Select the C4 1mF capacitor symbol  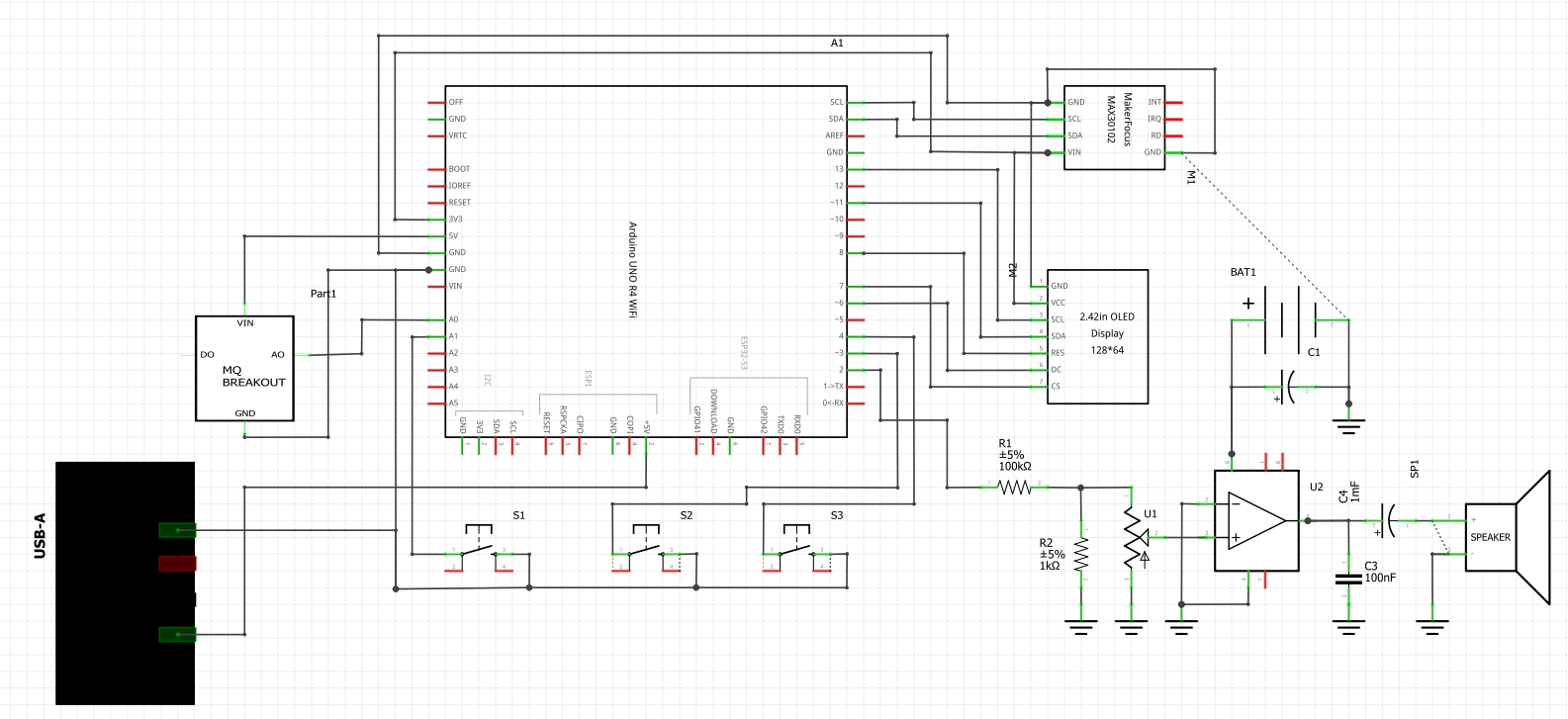pyautogui.click(x=1390, y=520)
